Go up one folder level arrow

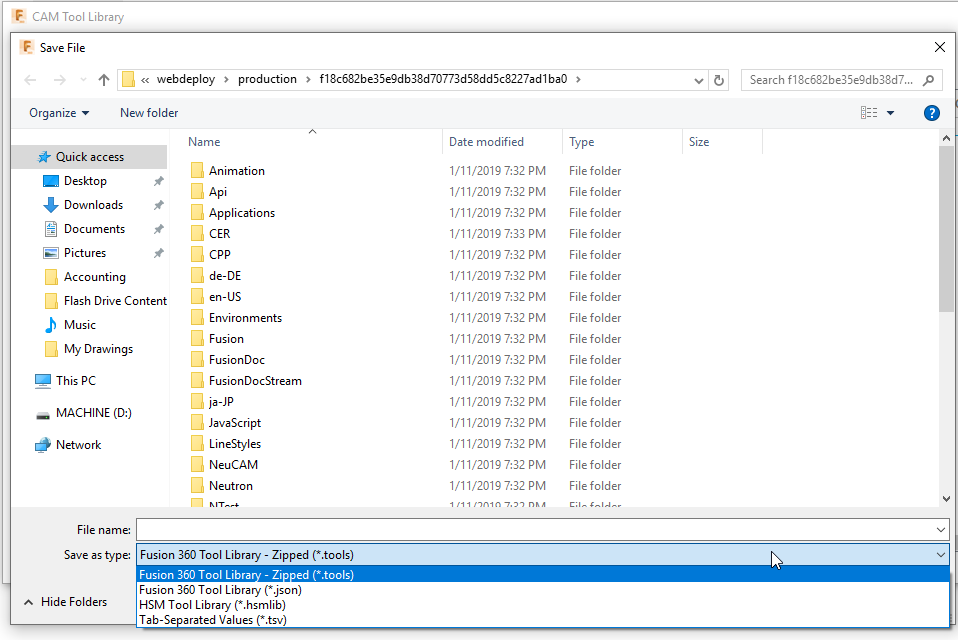pyautogui.click(x=104, y=79)
